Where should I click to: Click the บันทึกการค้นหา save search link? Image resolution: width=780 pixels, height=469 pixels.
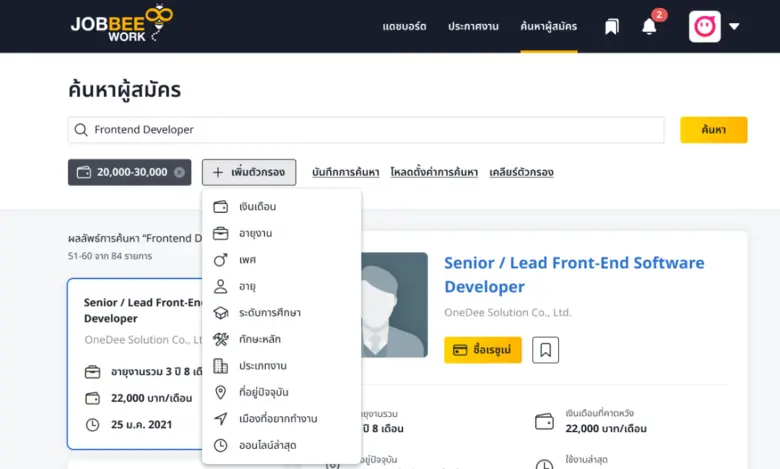(x=345, y=172)
